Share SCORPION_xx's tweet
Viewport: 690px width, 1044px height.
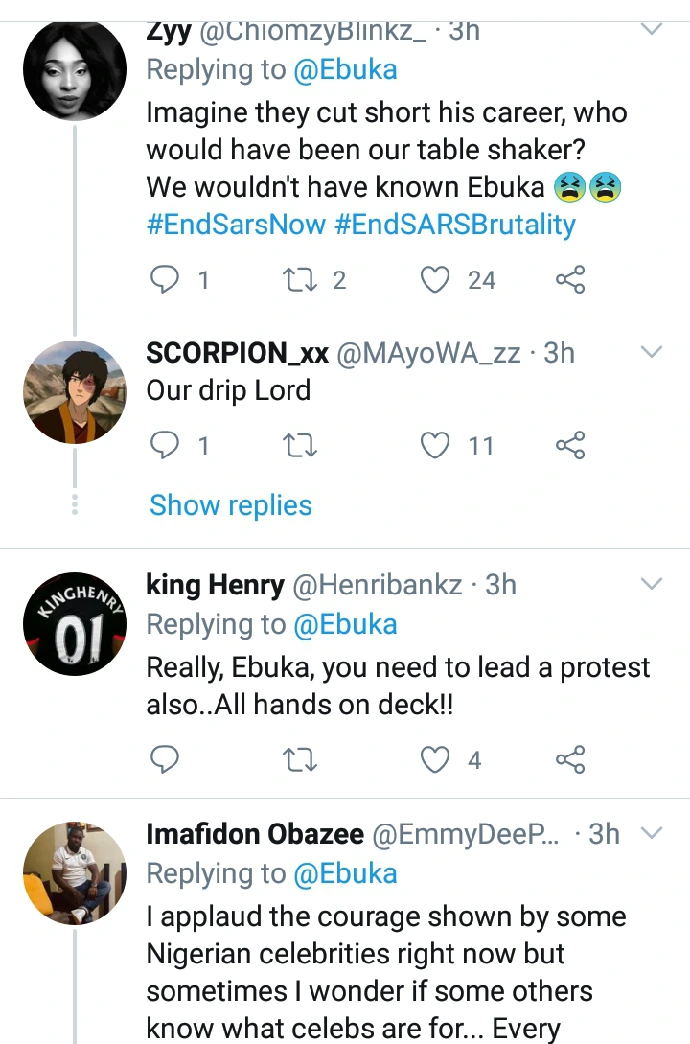(570, 445)
